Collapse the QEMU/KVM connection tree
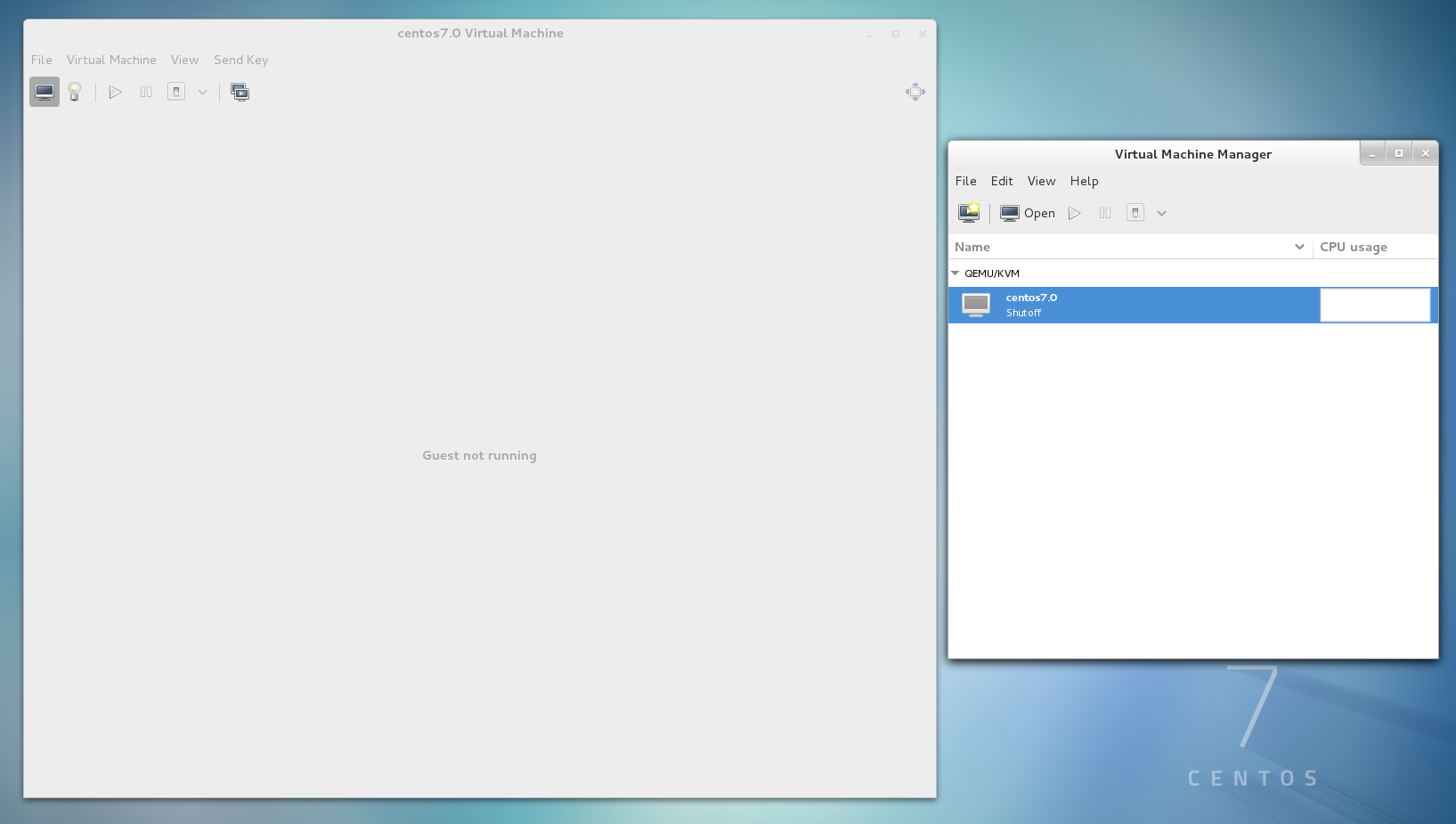 point(956,273)
